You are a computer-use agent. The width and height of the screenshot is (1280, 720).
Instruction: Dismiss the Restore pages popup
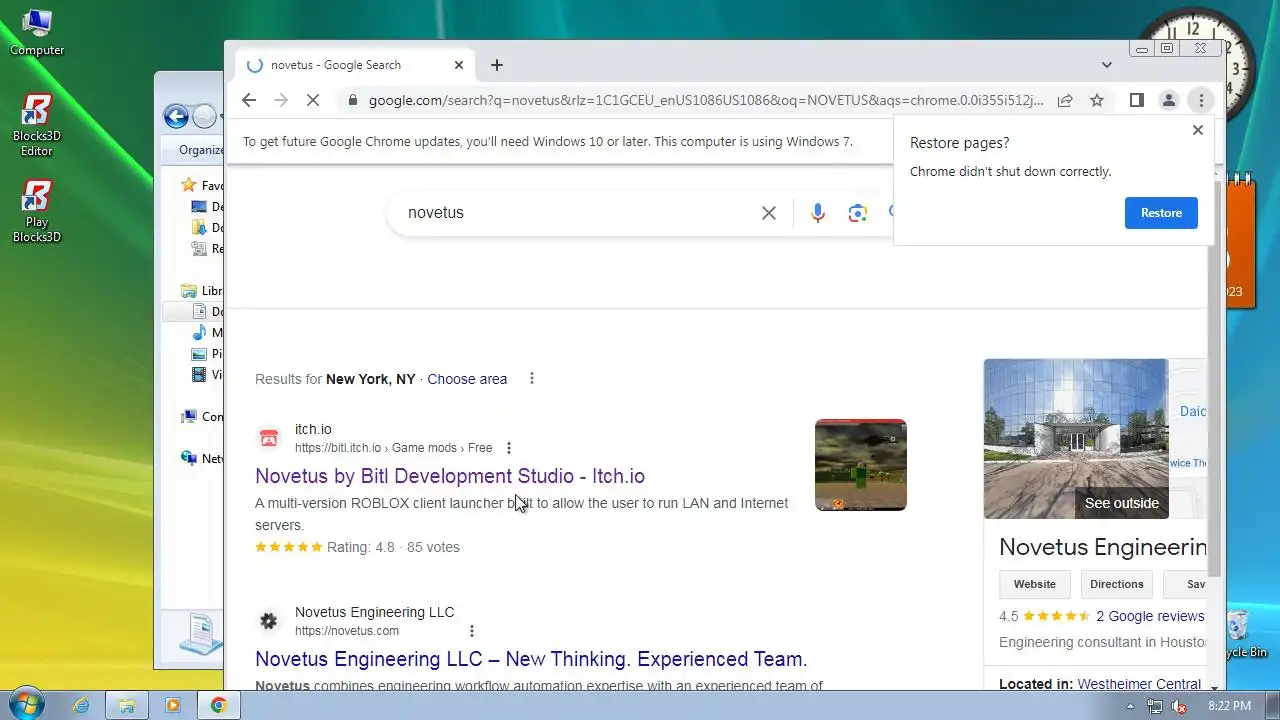(1198, 130)
